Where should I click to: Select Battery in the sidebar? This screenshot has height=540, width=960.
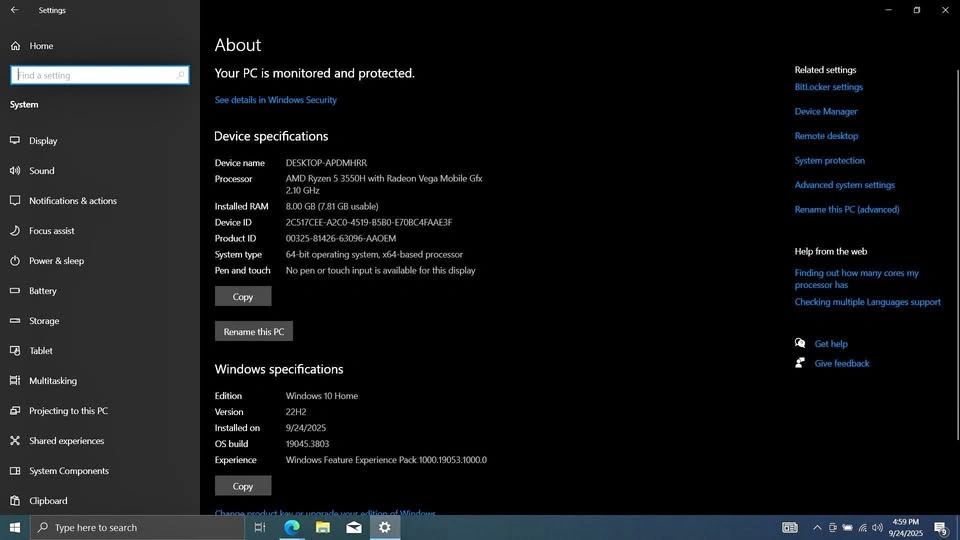point(43,291)
